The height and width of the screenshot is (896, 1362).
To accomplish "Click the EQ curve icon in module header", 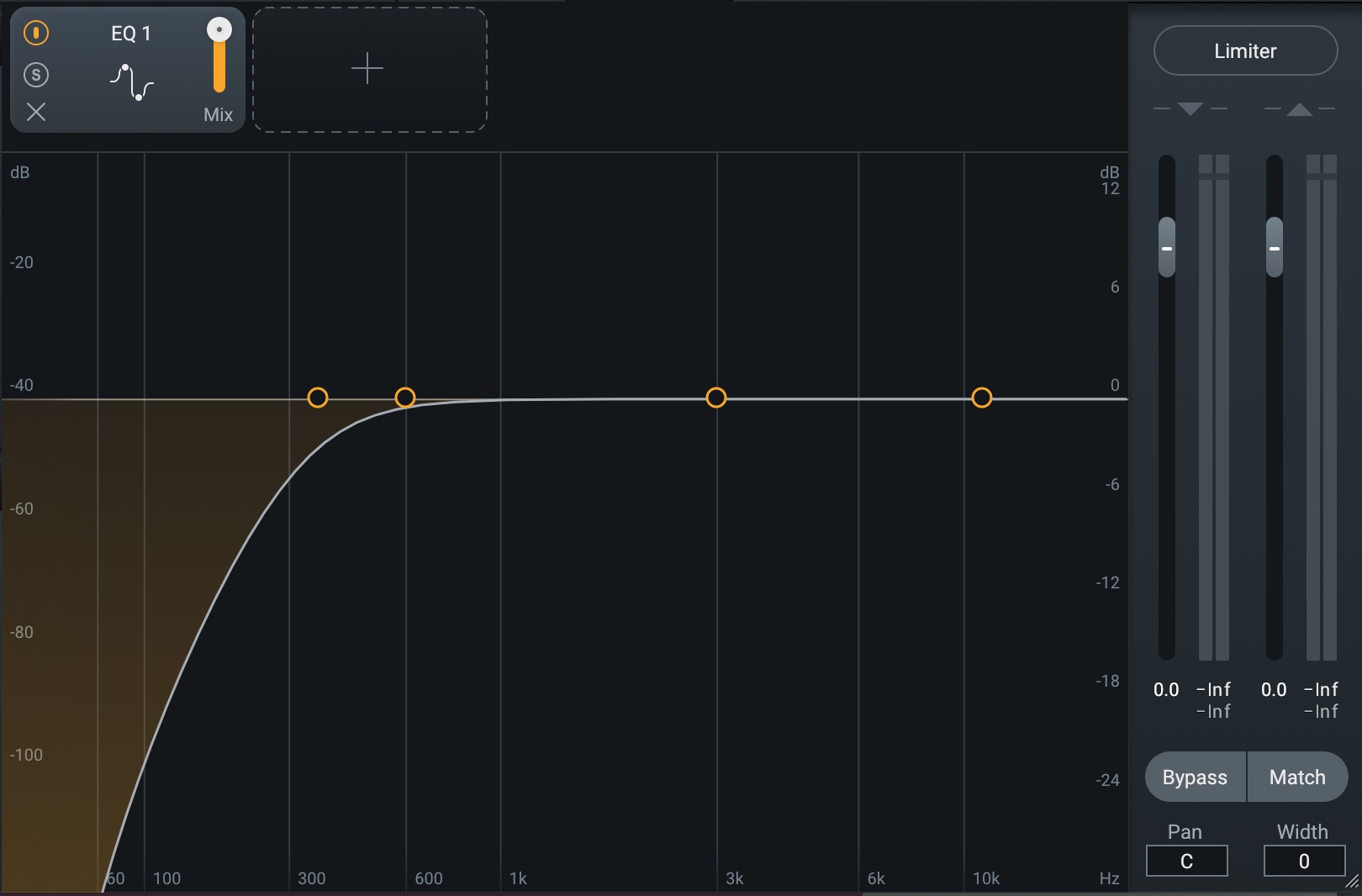I will pos(132,82).
